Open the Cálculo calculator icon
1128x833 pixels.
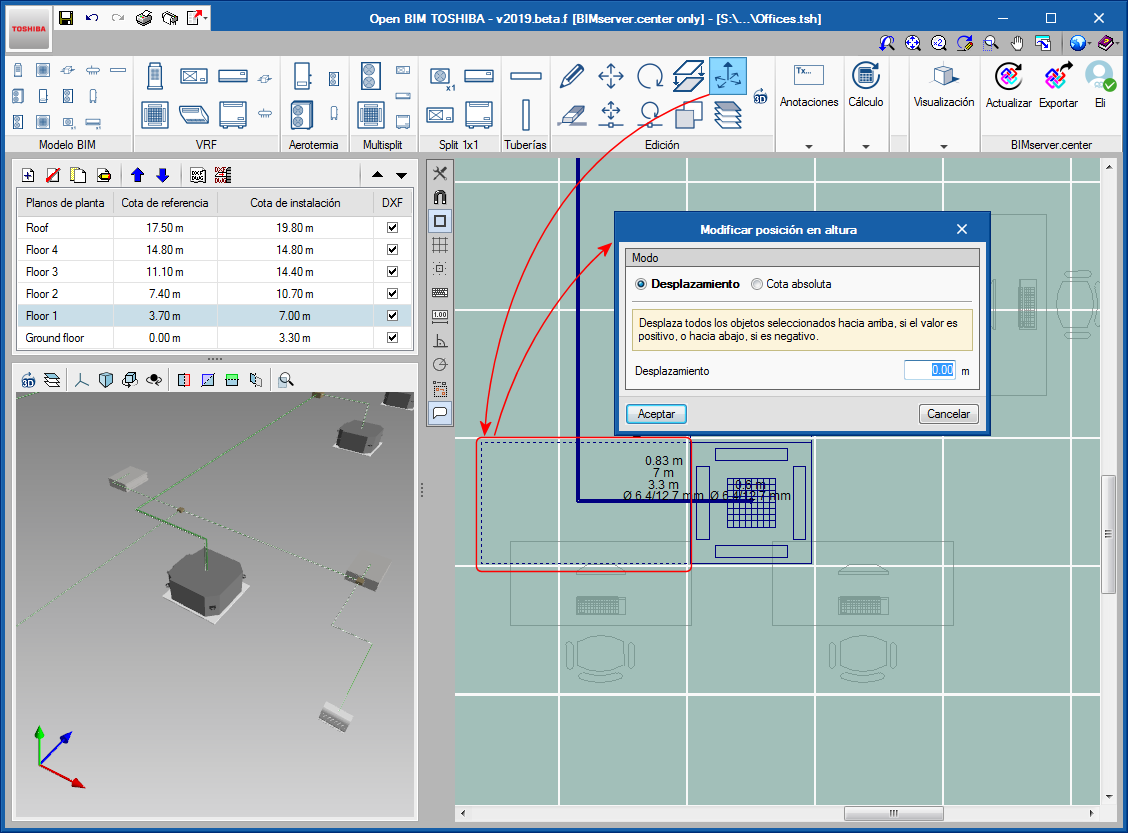tap(865, 76)
